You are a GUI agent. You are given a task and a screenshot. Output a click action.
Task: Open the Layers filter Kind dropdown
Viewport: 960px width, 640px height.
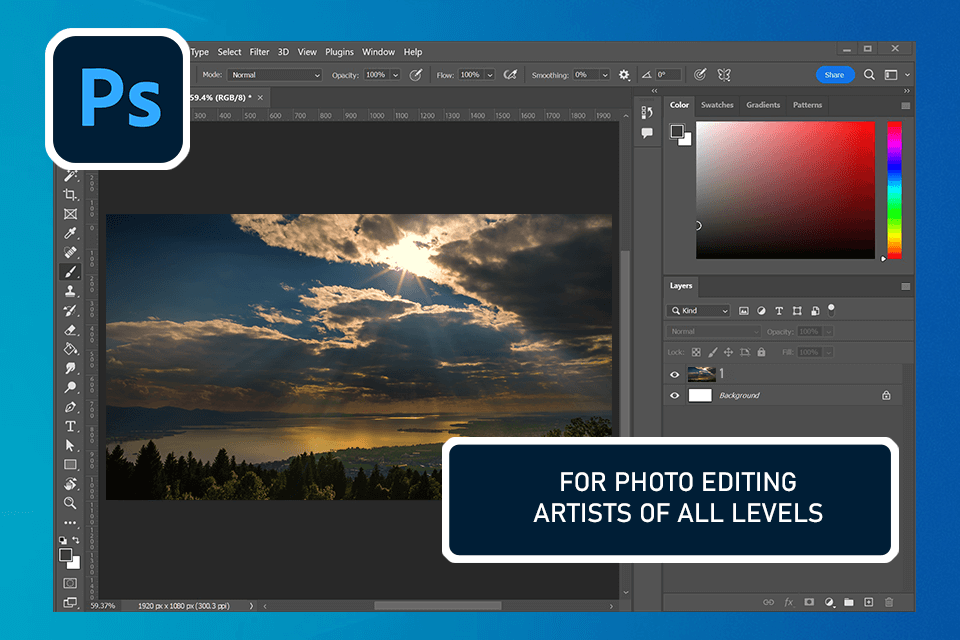click(698, 311)
